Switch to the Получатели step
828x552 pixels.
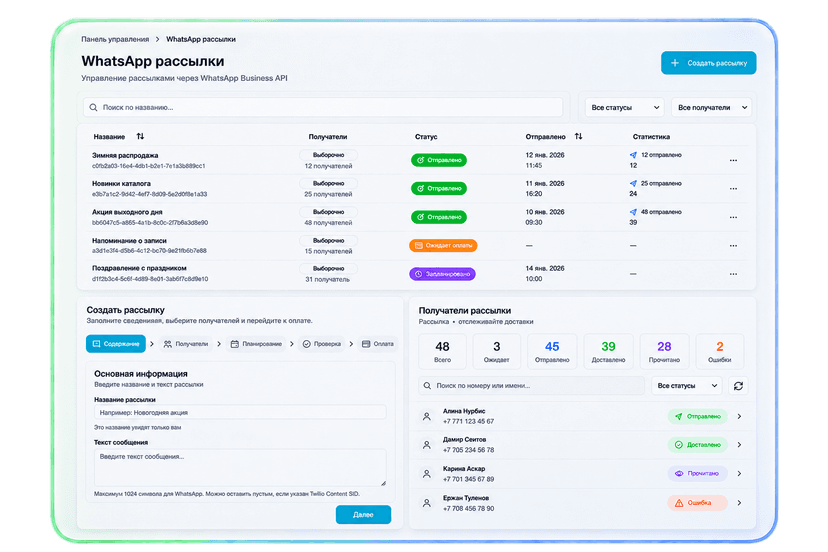[185, 344]
